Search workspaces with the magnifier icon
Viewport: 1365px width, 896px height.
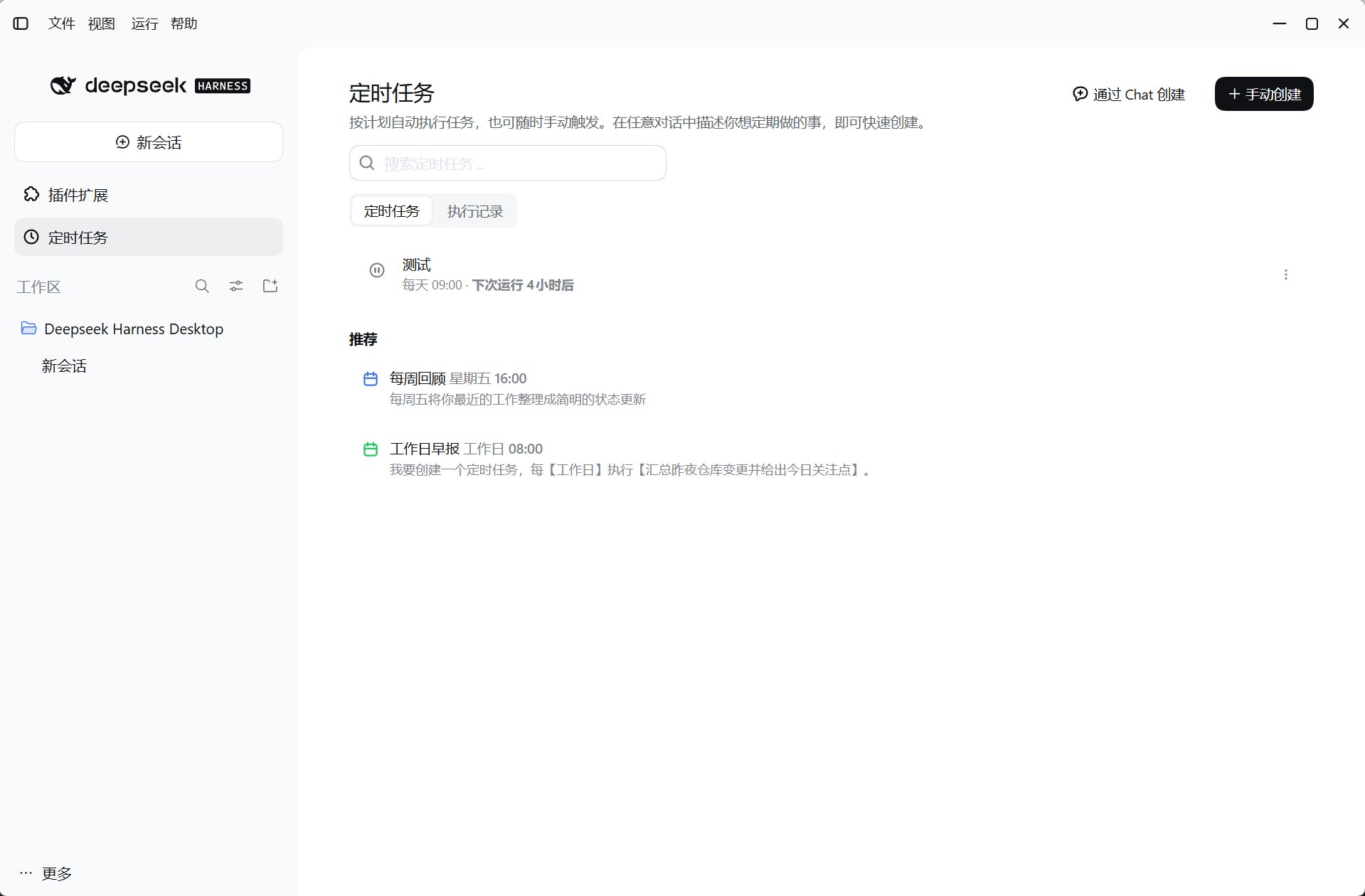click(202, 287)
